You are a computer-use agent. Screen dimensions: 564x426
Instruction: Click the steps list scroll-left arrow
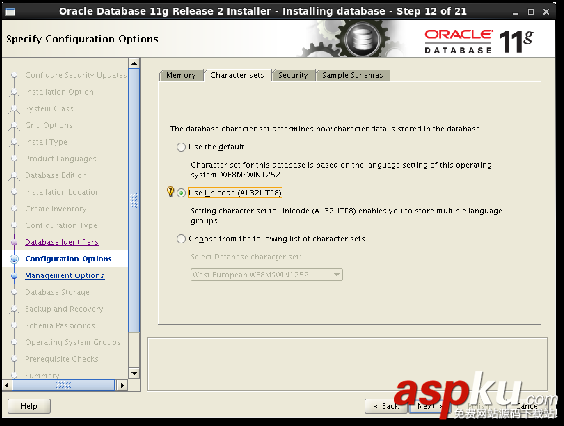[7, 385]
